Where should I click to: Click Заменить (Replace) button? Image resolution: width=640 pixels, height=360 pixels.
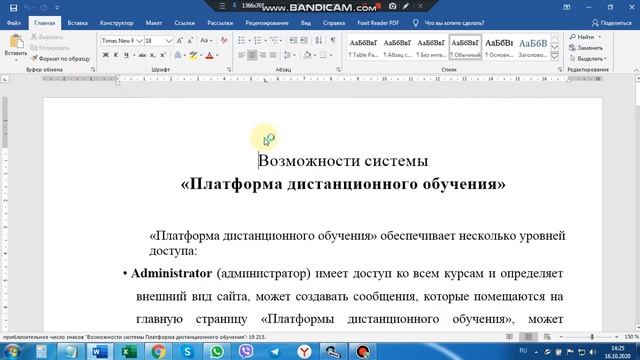coord(586,48)
